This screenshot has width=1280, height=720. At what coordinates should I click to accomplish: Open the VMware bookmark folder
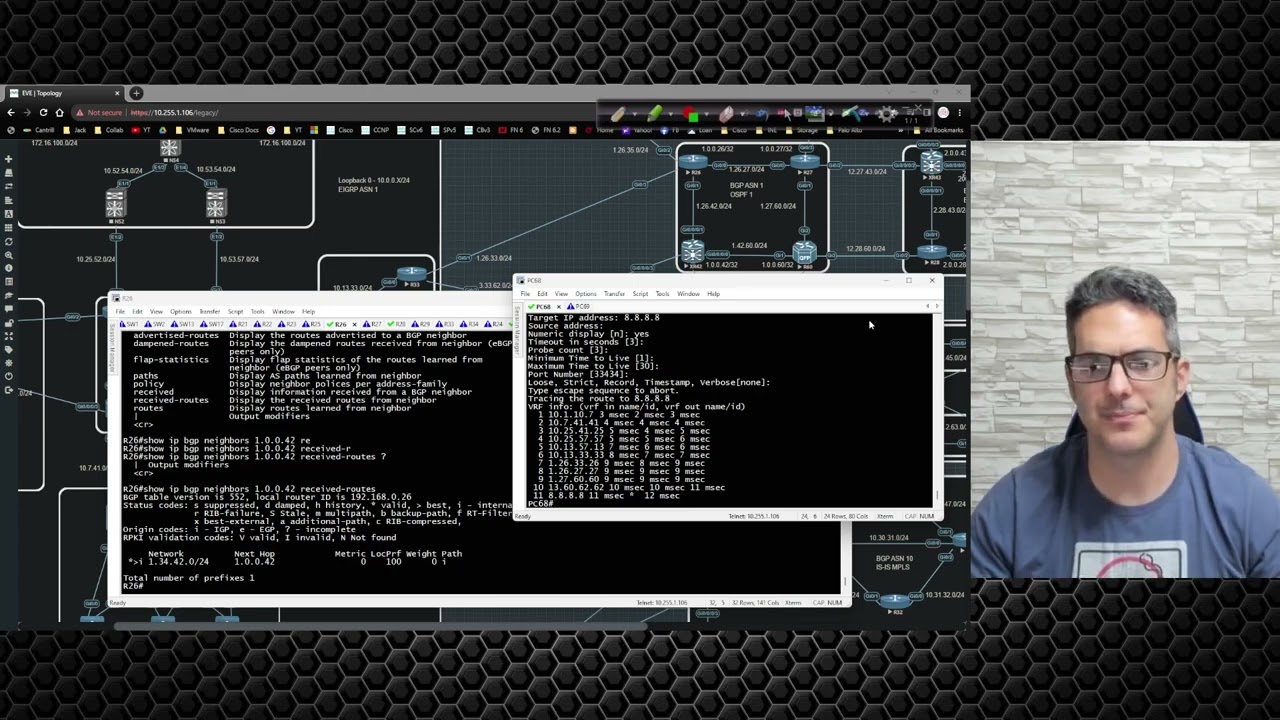coord(193,130)
